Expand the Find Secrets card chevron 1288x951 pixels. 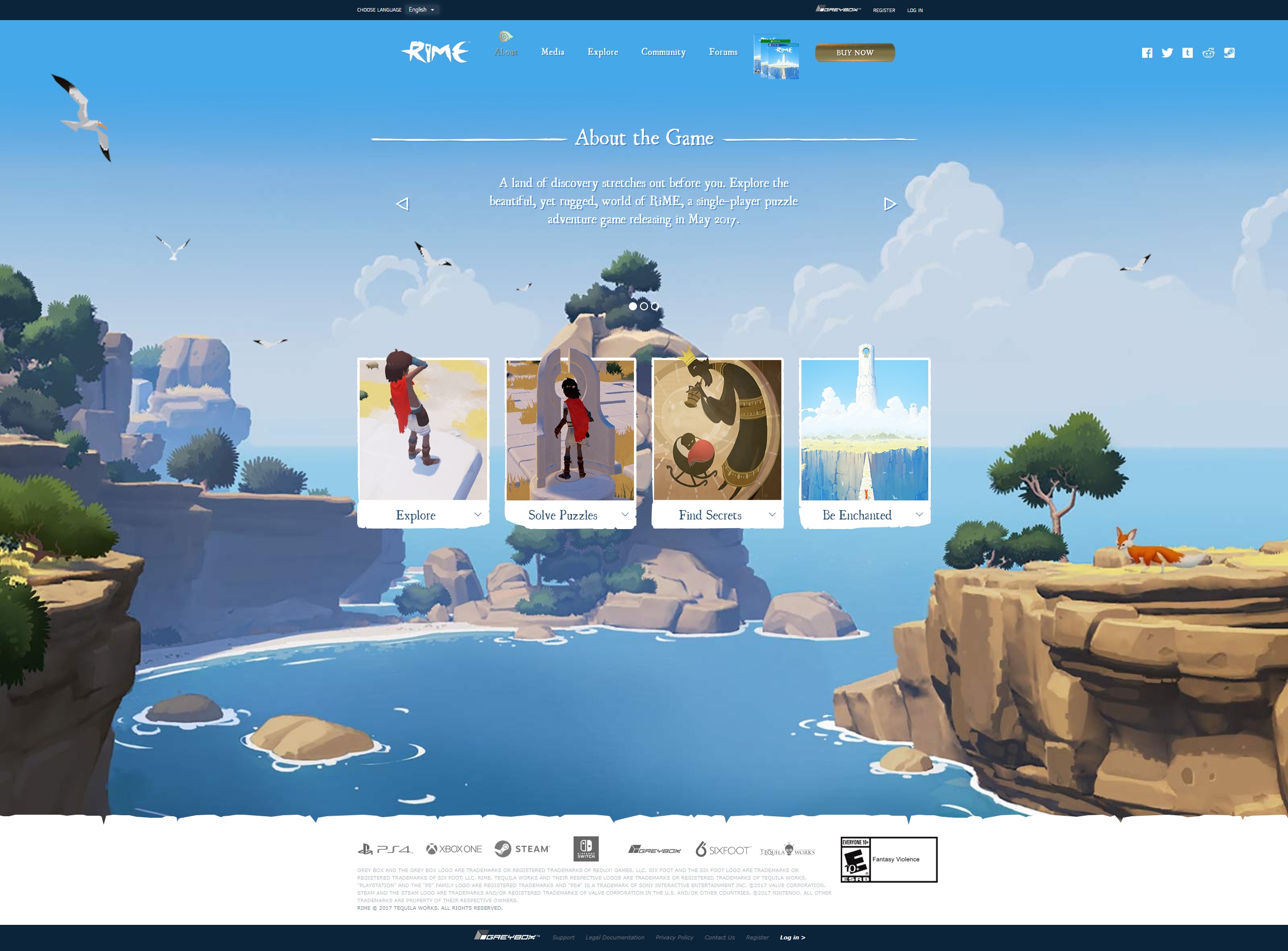click(x=772, y=514)
